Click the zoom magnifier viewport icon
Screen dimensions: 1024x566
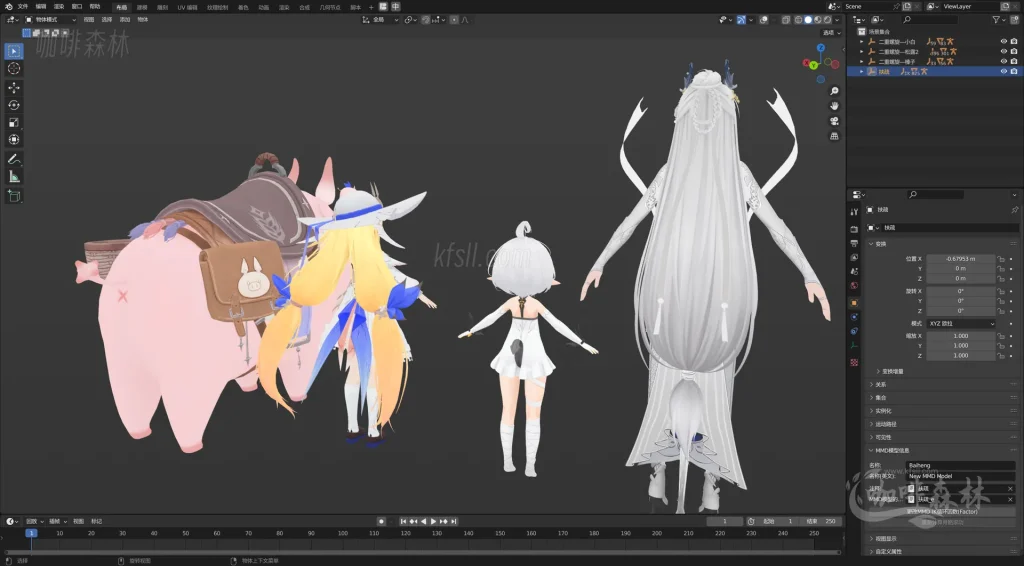(x=834, y=91)
